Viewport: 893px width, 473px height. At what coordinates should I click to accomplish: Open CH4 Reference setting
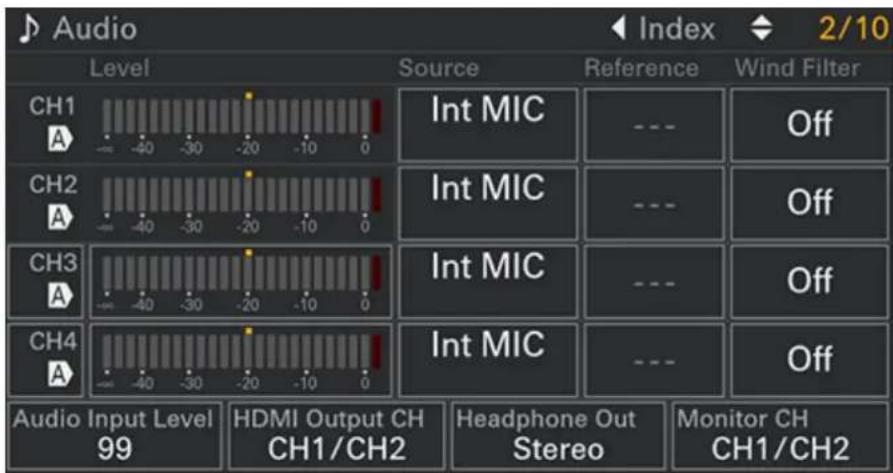(654, 360)
